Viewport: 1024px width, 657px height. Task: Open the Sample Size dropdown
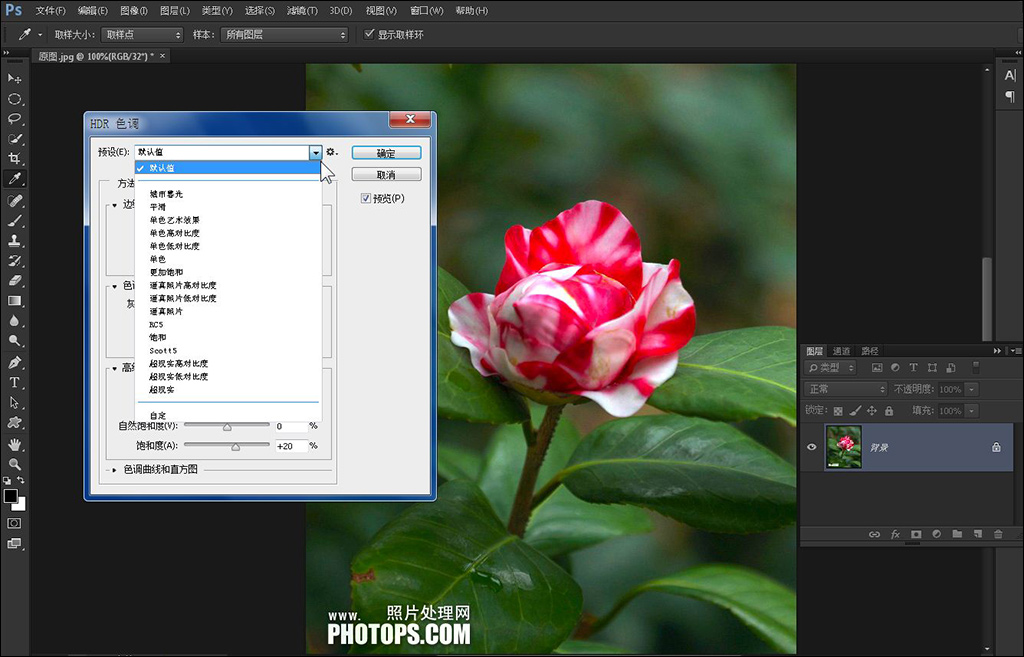click(142, 35)
